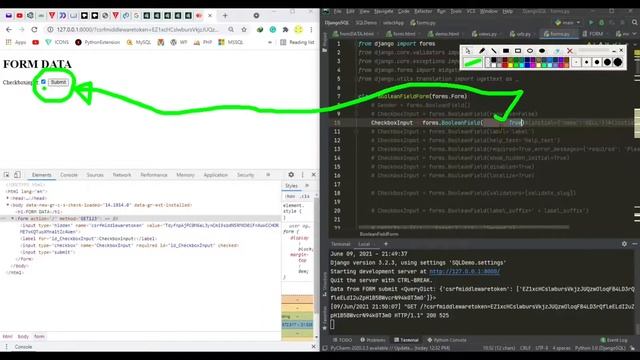Add a new terminal session tab

pyautogui.click(x=386, y=244)
